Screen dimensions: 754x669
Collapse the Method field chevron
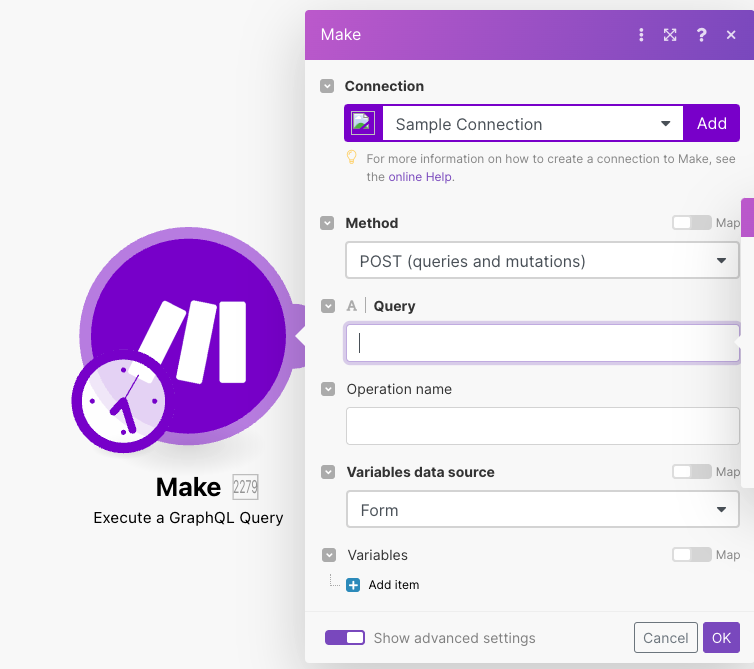coord(327,223)
